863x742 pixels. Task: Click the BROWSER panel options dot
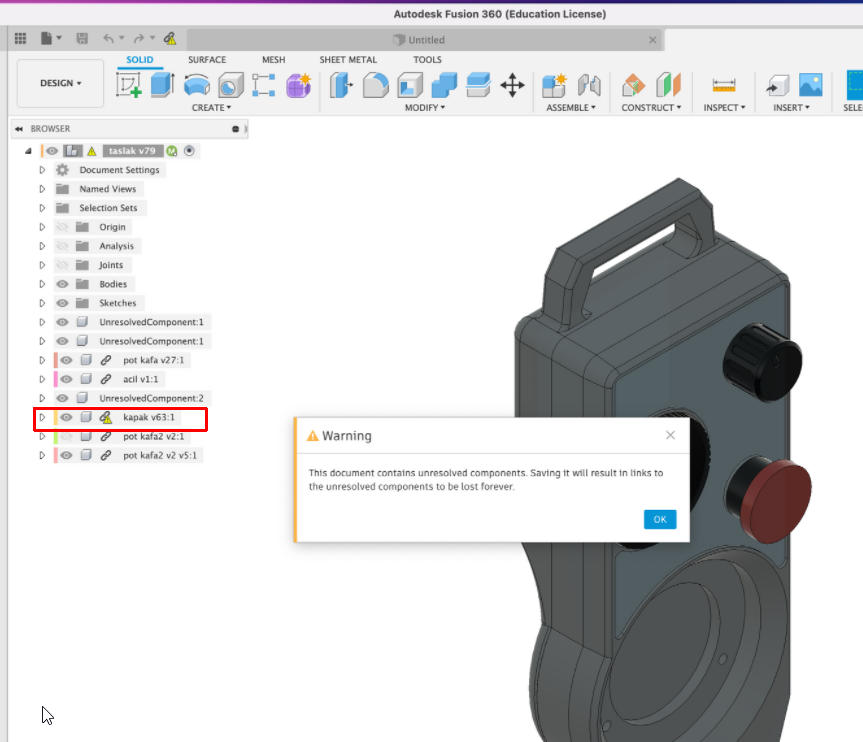pos(236,129)
